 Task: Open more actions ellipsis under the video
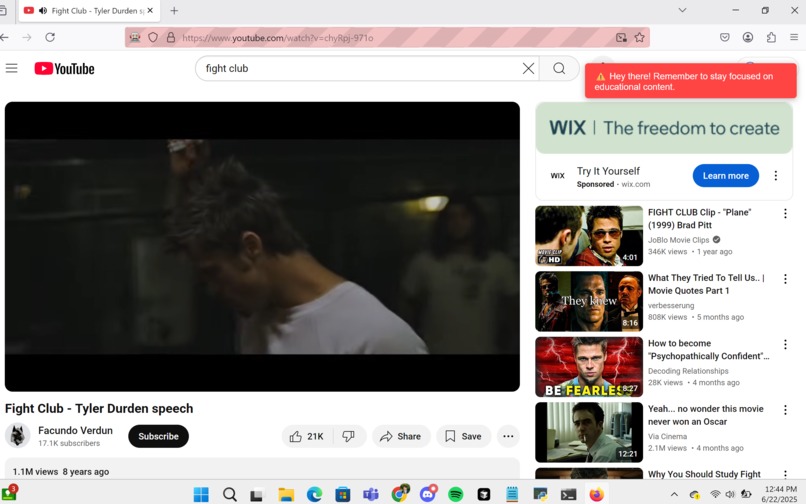point(508,436)
